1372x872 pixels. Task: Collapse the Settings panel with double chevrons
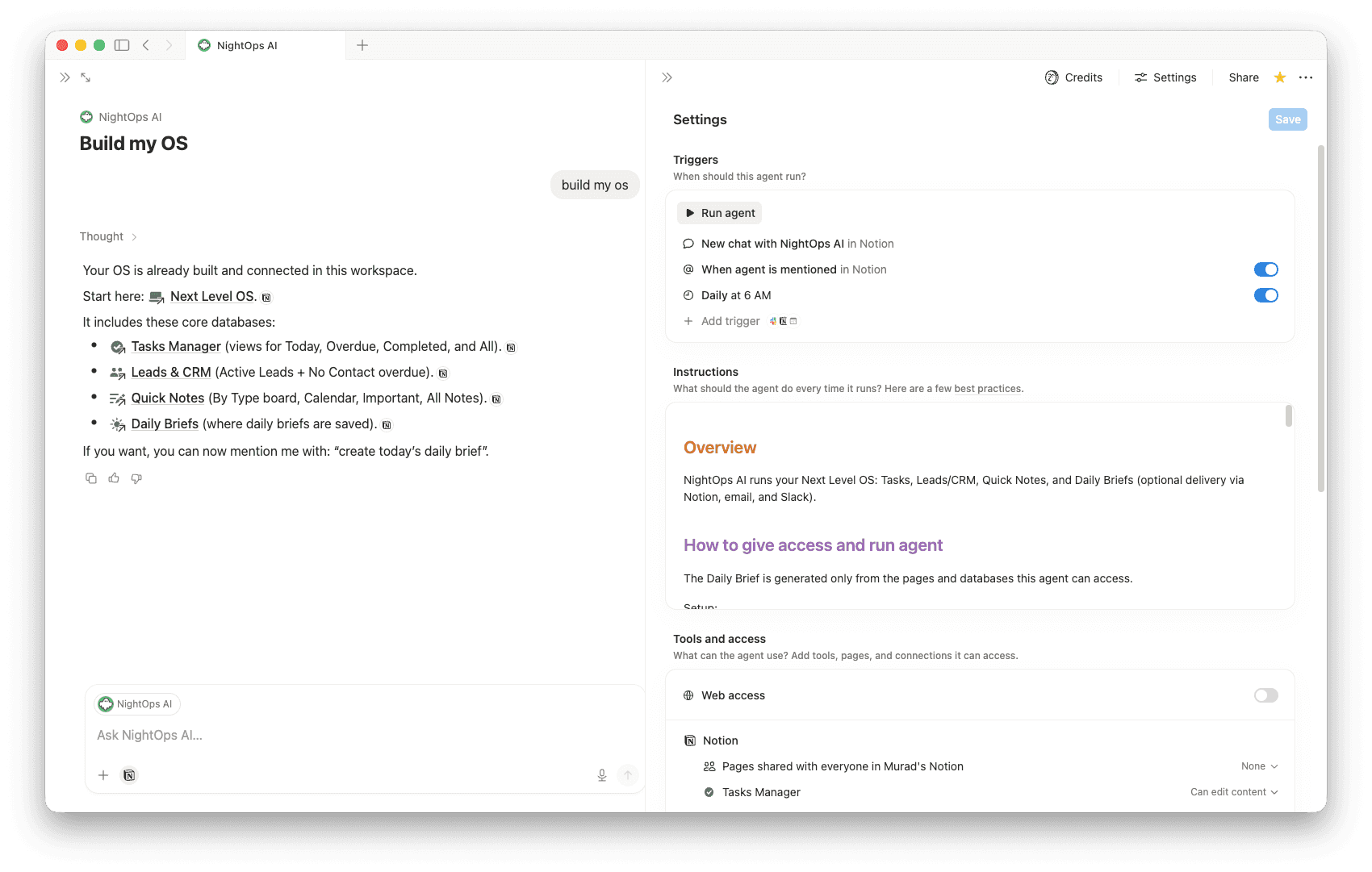click(x=667, y=77)
